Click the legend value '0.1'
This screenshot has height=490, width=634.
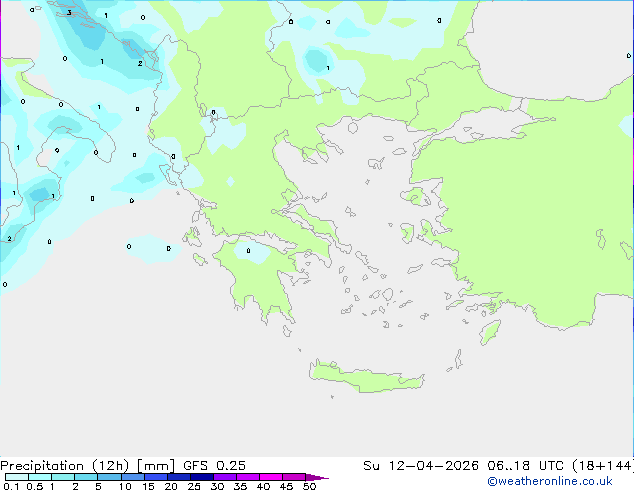click(11, 486)
